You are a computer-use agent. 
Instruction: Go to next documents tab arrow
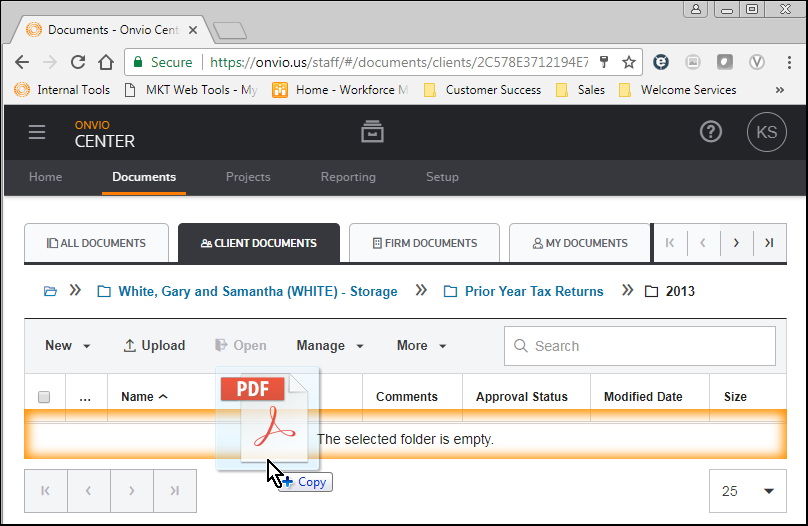pos(736,243)
